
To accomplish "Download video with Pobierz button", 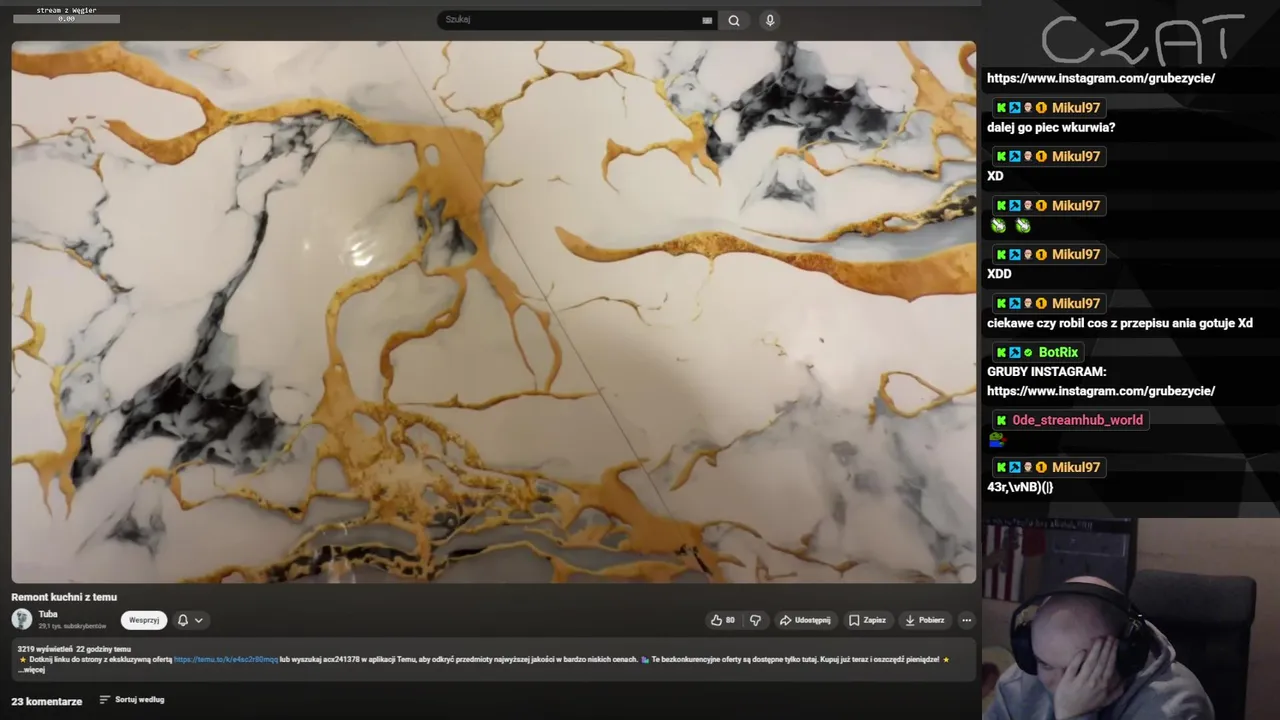I will pyautogui.click(x=925, y=620).
